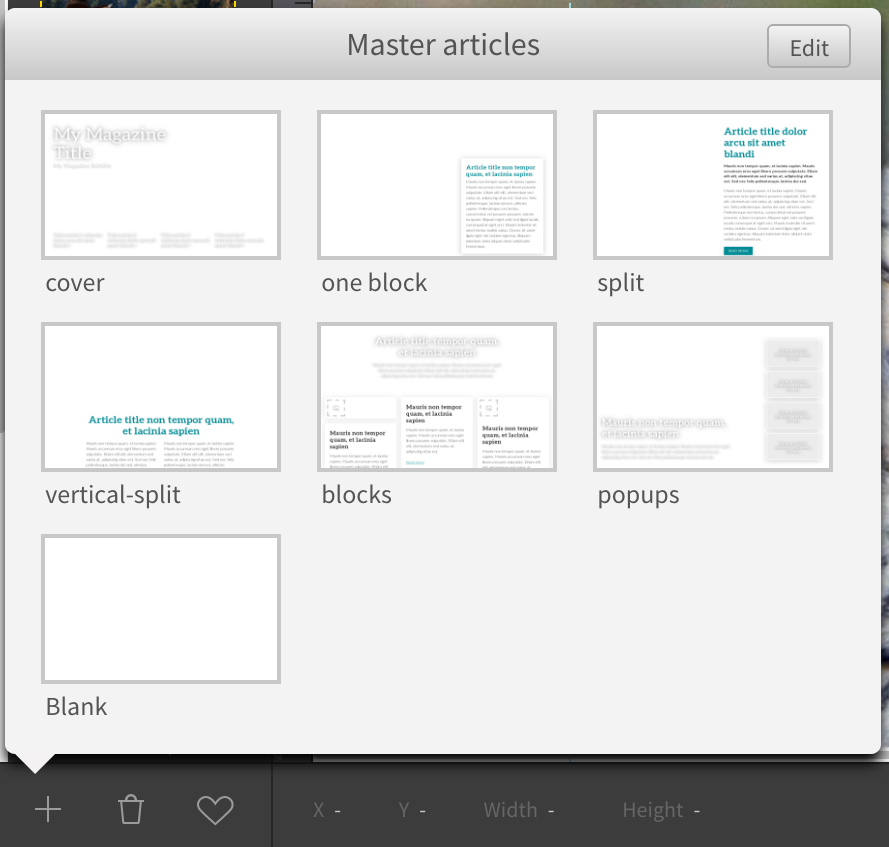Image resolution: width=889 pixels, height=847 pixels.
Task: Click the heart favorite icon
Action: tap(215, 810)
